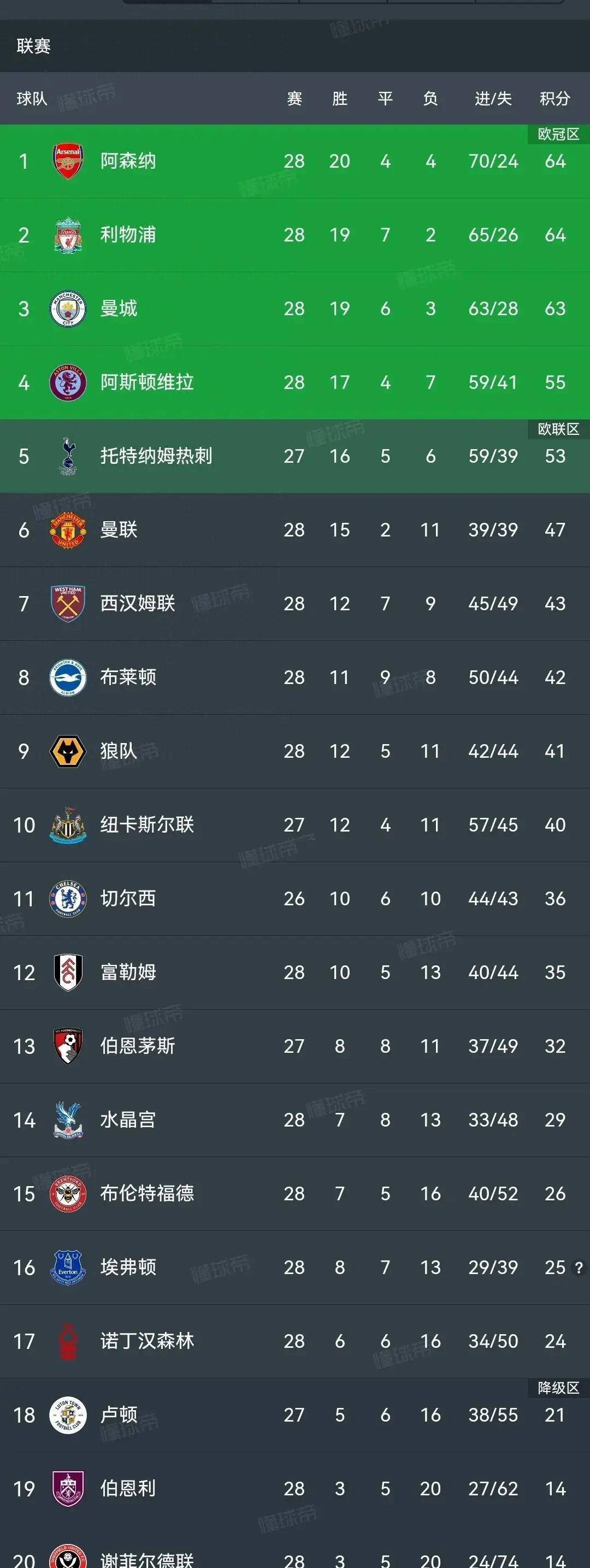
Task: Open team name 西汉姆联
Action: pyautogui.click(x=138, y=603)
